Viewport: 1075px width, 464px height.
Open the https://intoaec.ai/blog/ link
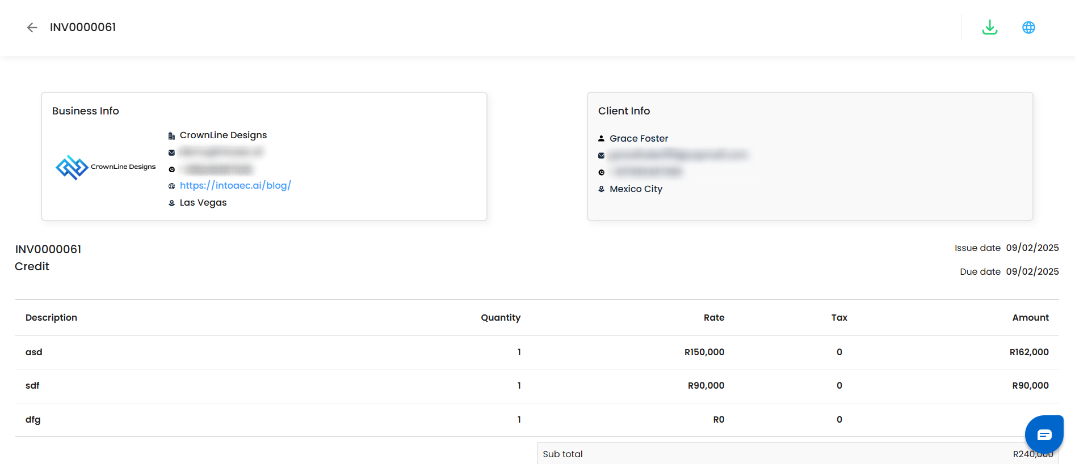(235, 186)
